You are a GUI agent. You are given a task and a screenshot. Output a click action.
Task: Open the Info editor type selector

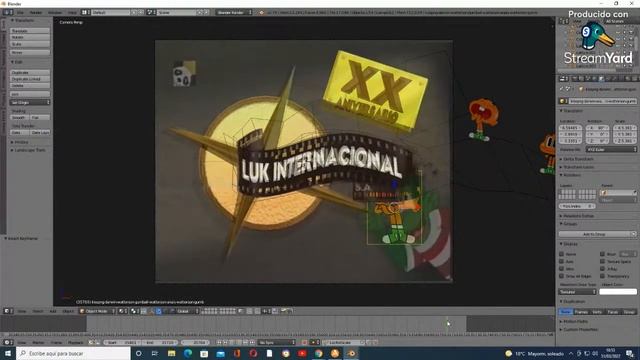click(8, 12)
